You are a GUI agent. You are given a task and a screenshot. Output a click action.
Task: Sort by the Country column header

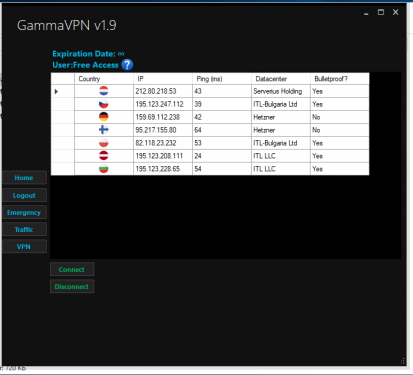[x=104, y=79]
